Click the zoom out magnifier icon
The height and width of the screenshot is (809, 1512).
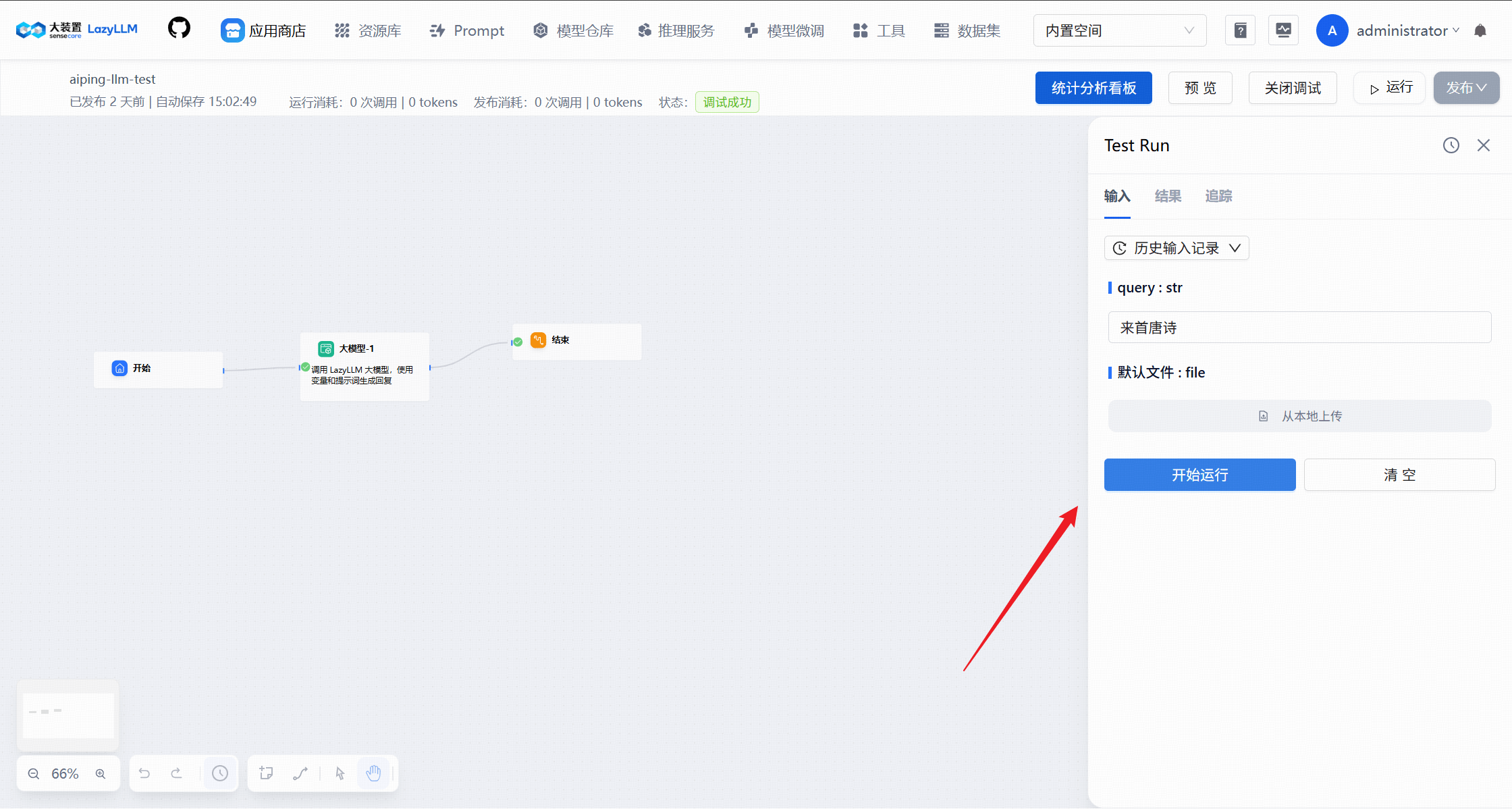pos(34,774)
